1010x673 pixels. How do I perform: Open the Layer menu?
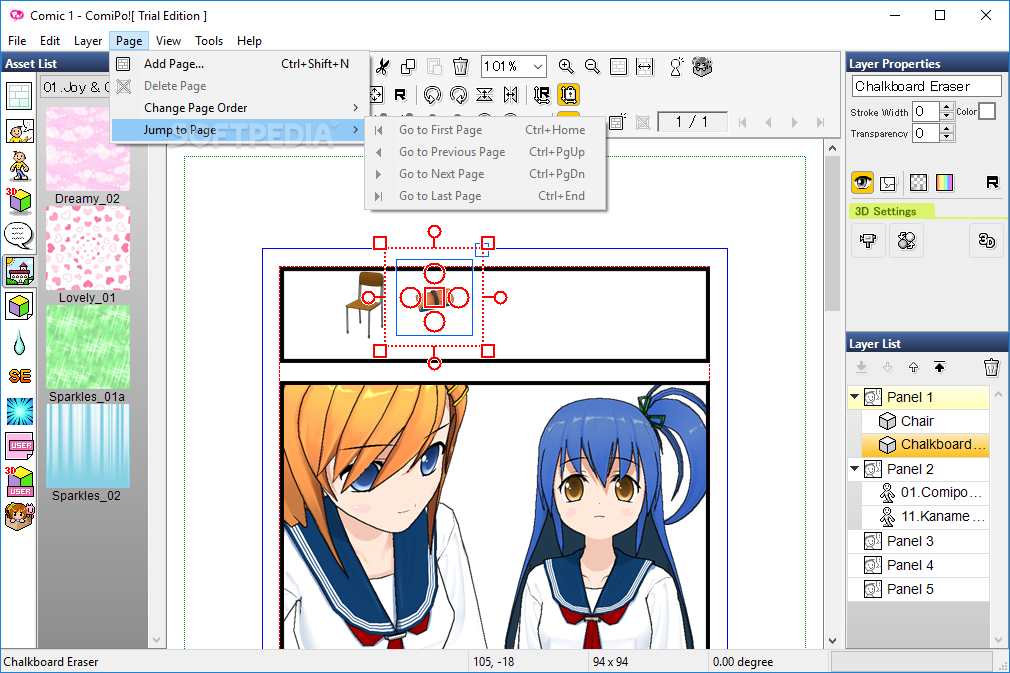point(88,41)
